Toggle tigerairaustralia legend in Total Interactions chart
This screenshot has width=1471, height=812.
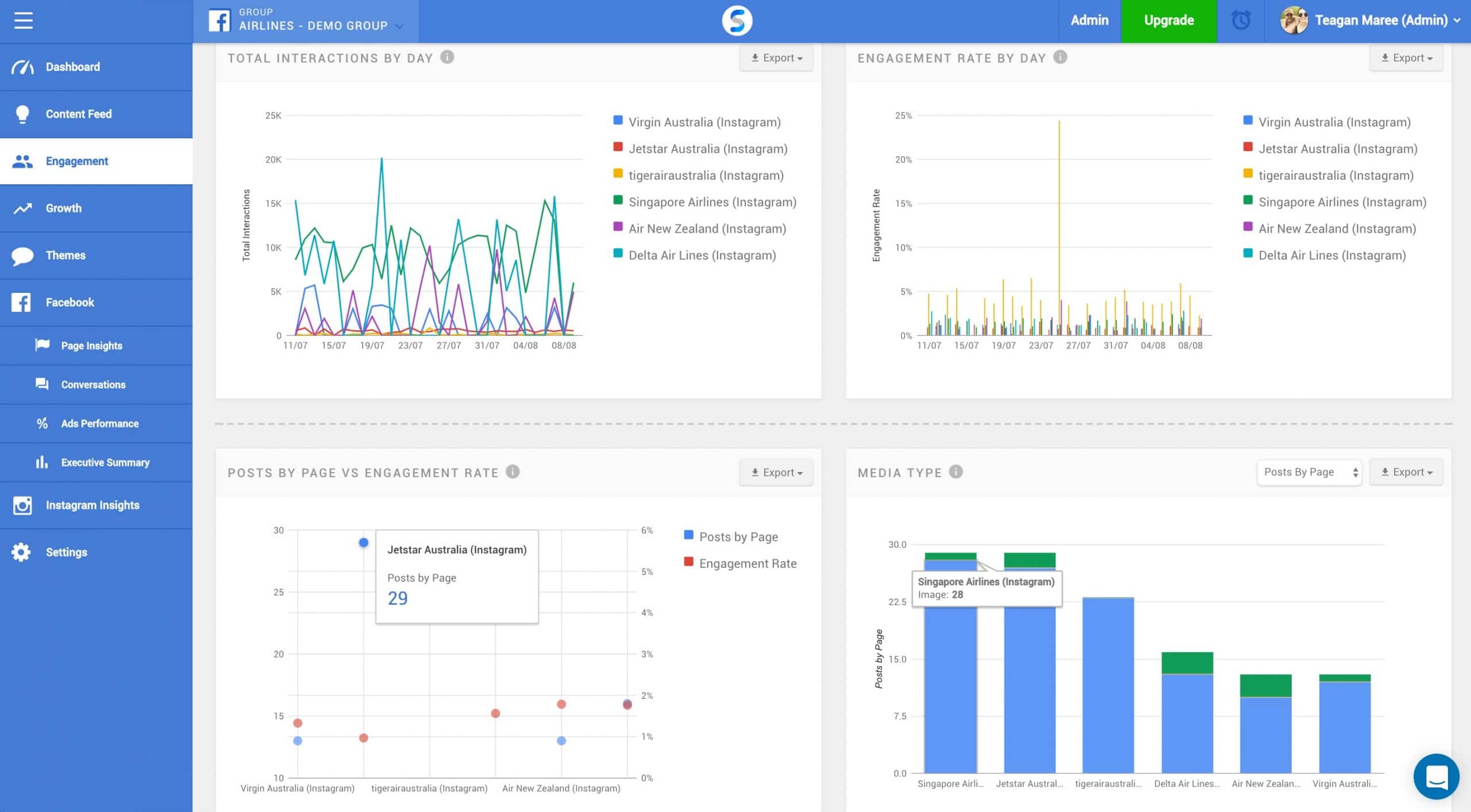click(699, 175)
